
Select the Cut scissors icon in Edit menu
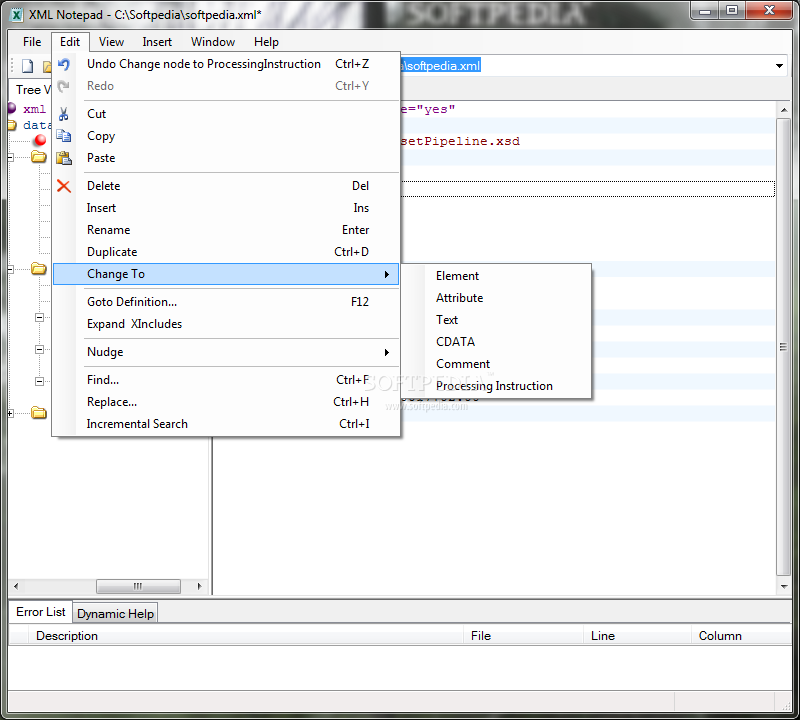(x=64, y=113)
